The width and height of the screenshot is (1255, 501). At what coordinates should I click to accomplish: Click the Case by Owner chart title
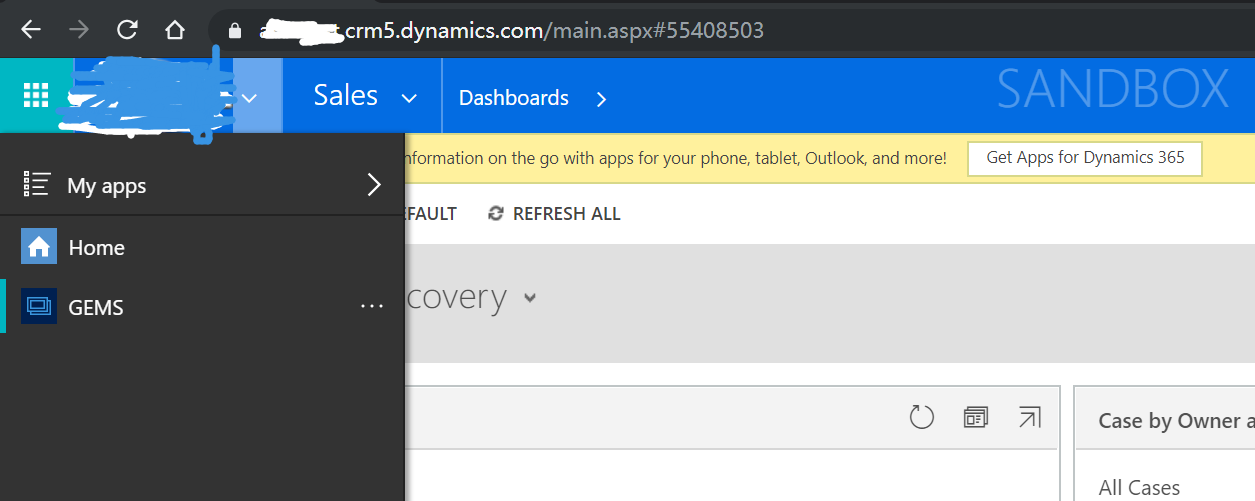click(x=1176, y=421)
